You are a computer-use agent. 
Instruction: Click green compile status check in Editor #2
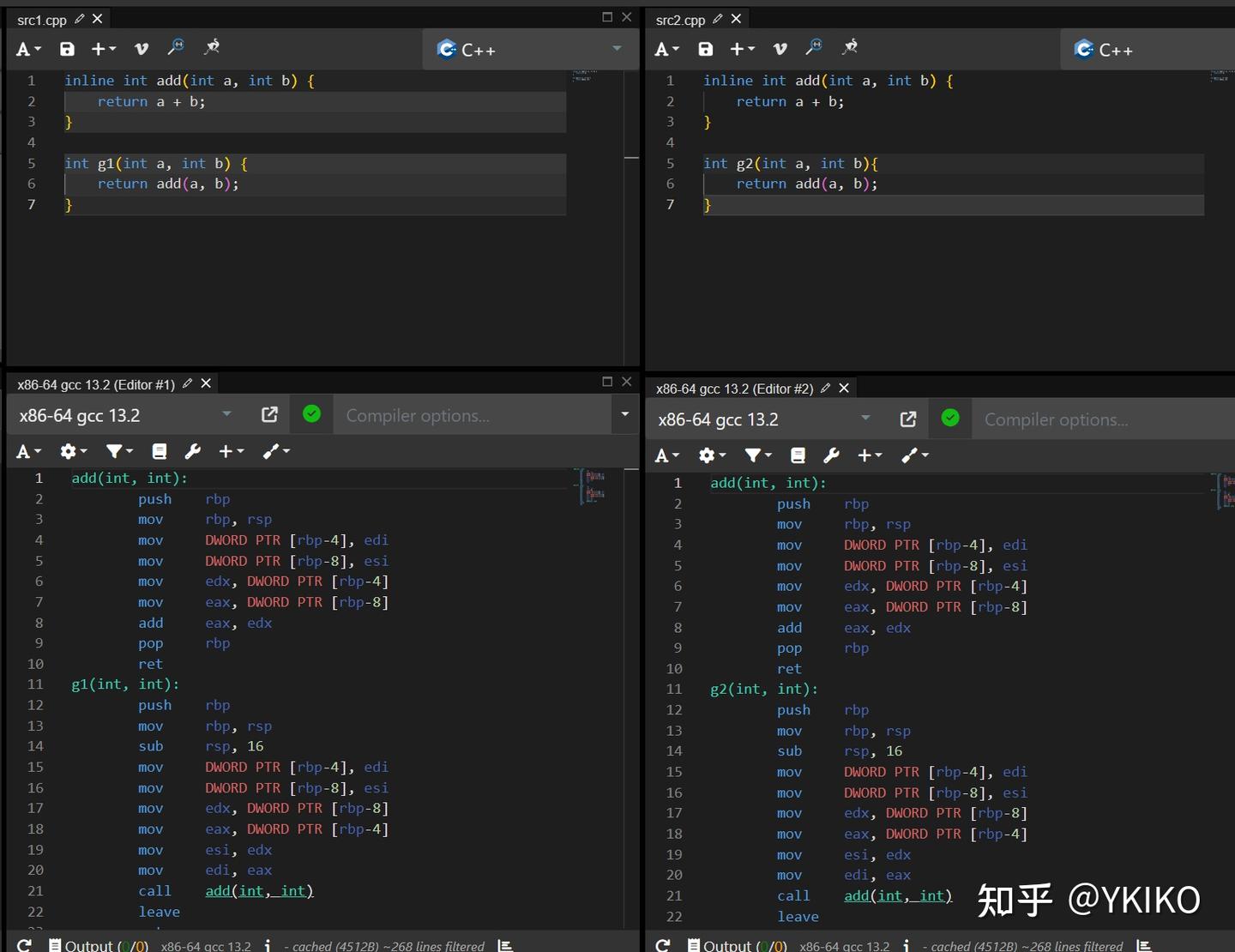coord(950,418)
